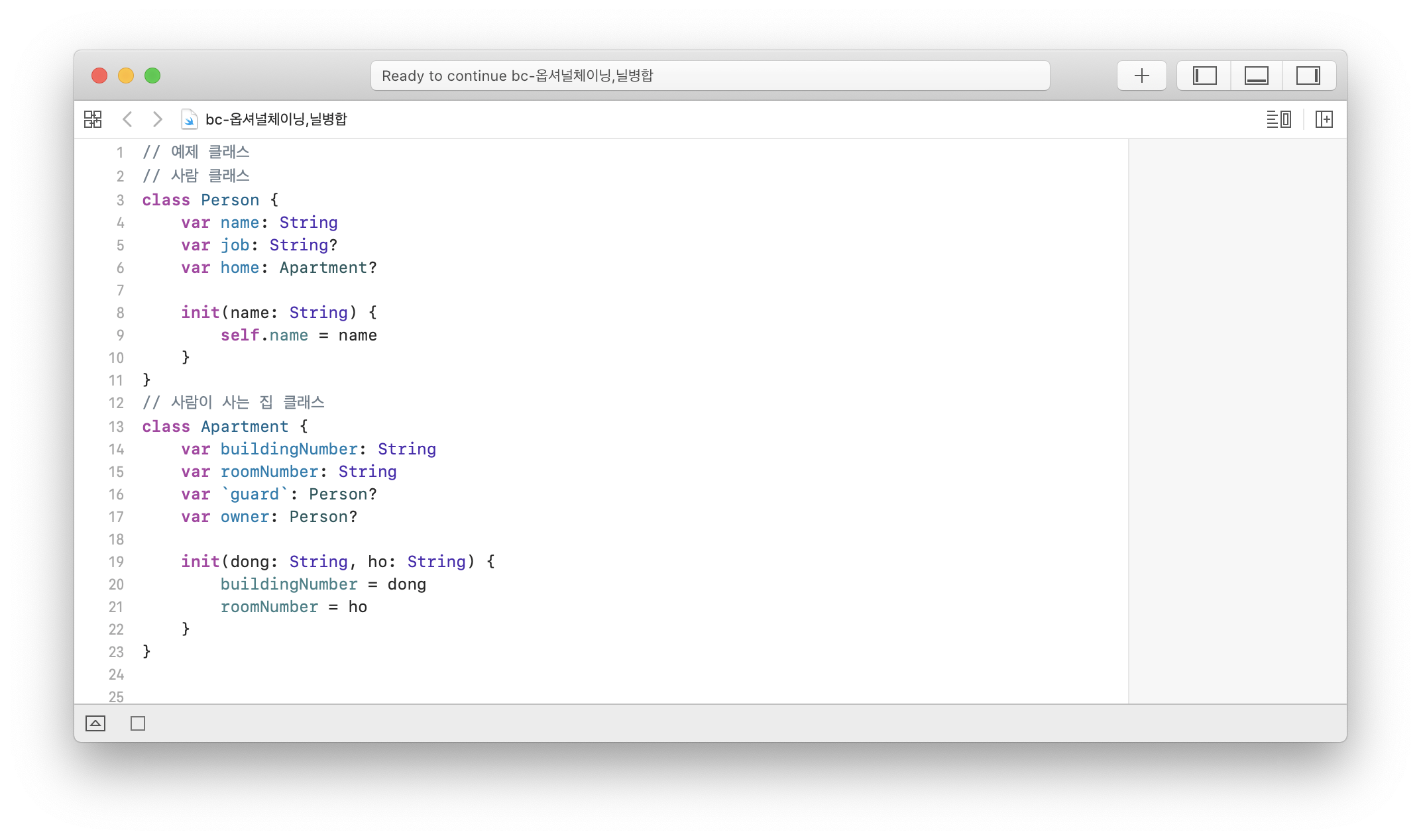Click line number 13 in gutter
Image resolution: width=1421 pixels, height=840 pixels.
(x=116, y=427)
